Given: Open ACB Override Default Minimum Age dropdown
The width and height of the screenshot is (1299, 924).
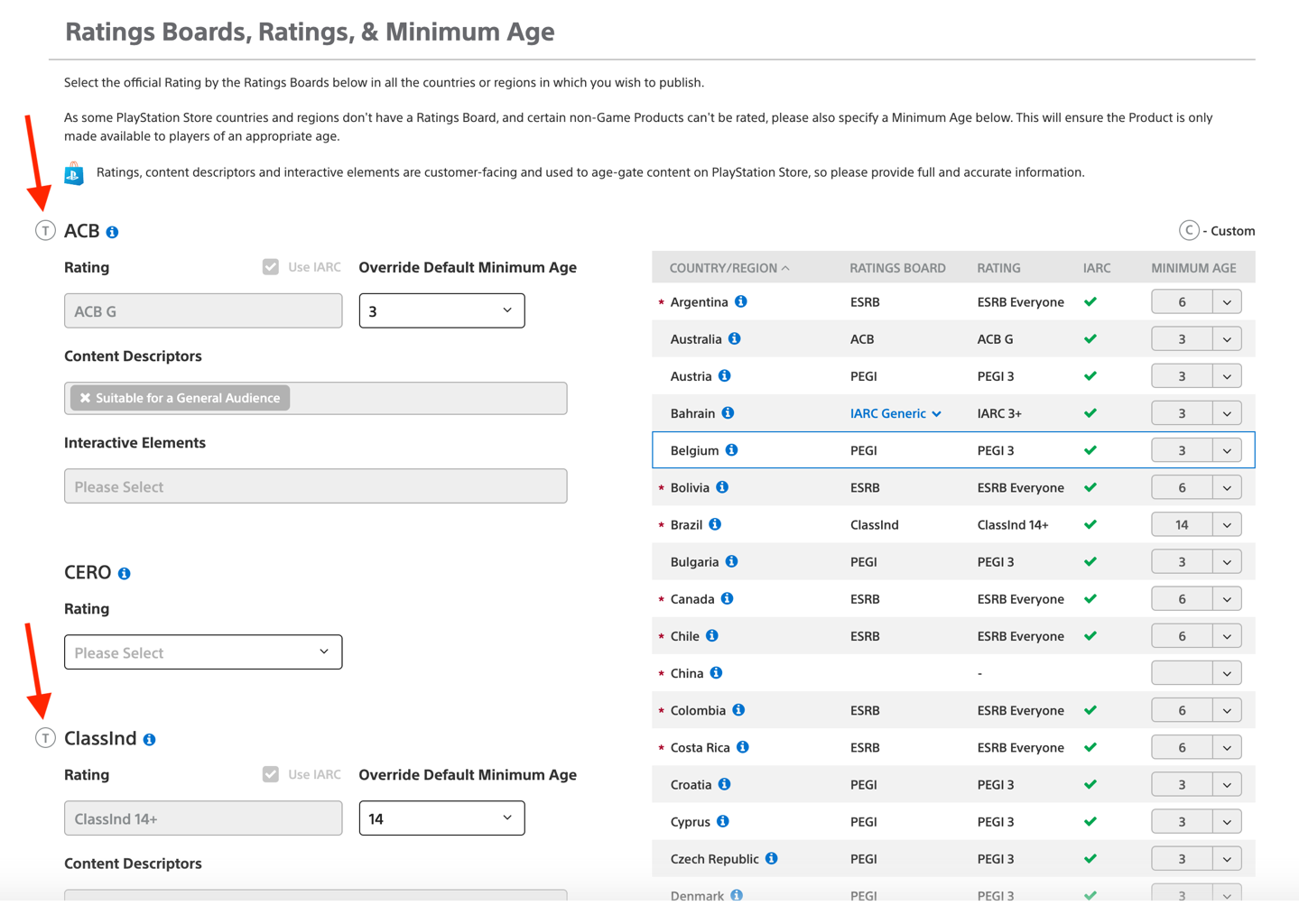Looking at the screenshot, I should (x=441, y=310).
